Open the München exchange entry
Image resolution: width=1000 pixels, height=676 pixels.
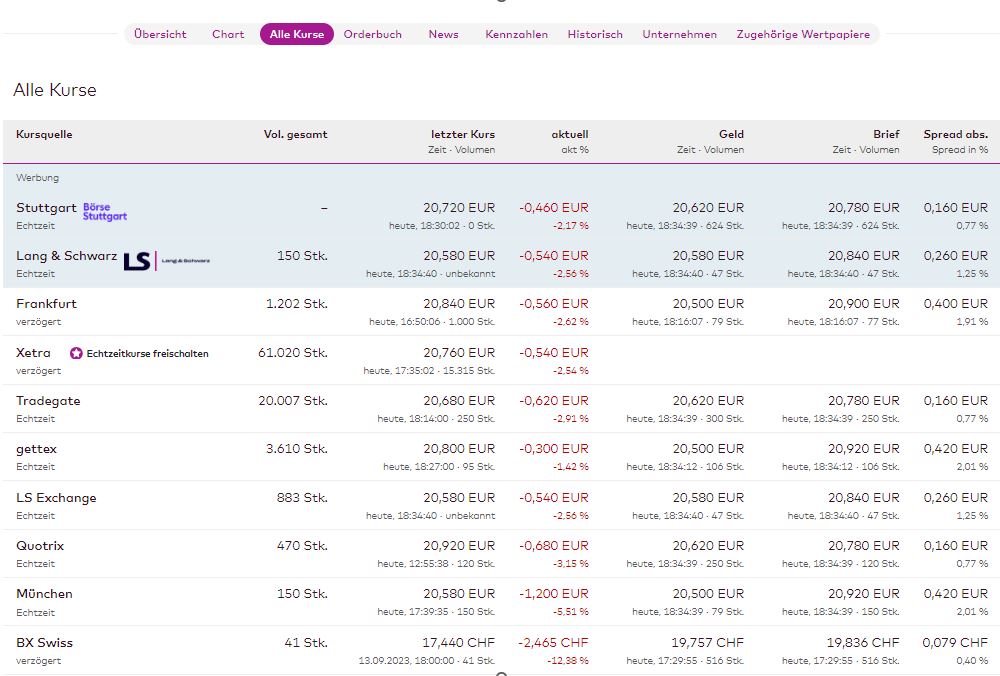click(44, 594)
